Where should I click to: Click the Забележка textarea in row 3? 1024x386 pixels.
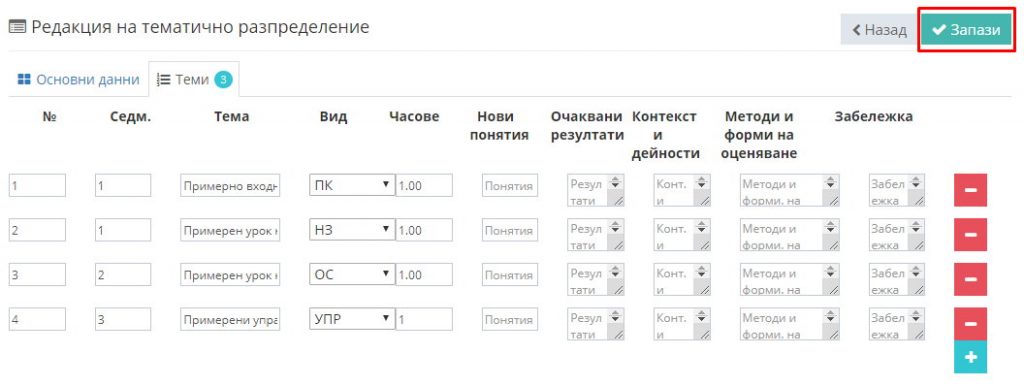tap(897, 280)
